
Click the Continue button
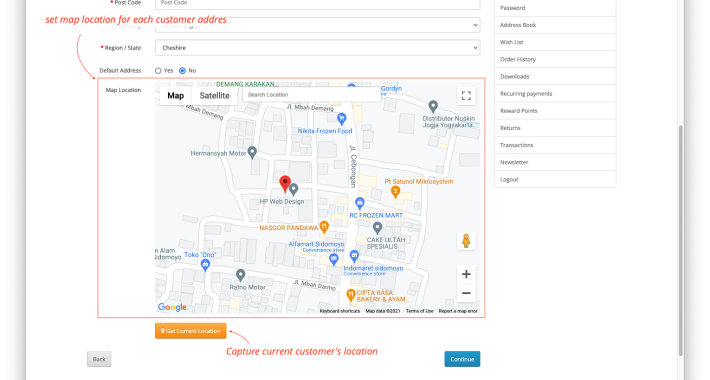462,359
